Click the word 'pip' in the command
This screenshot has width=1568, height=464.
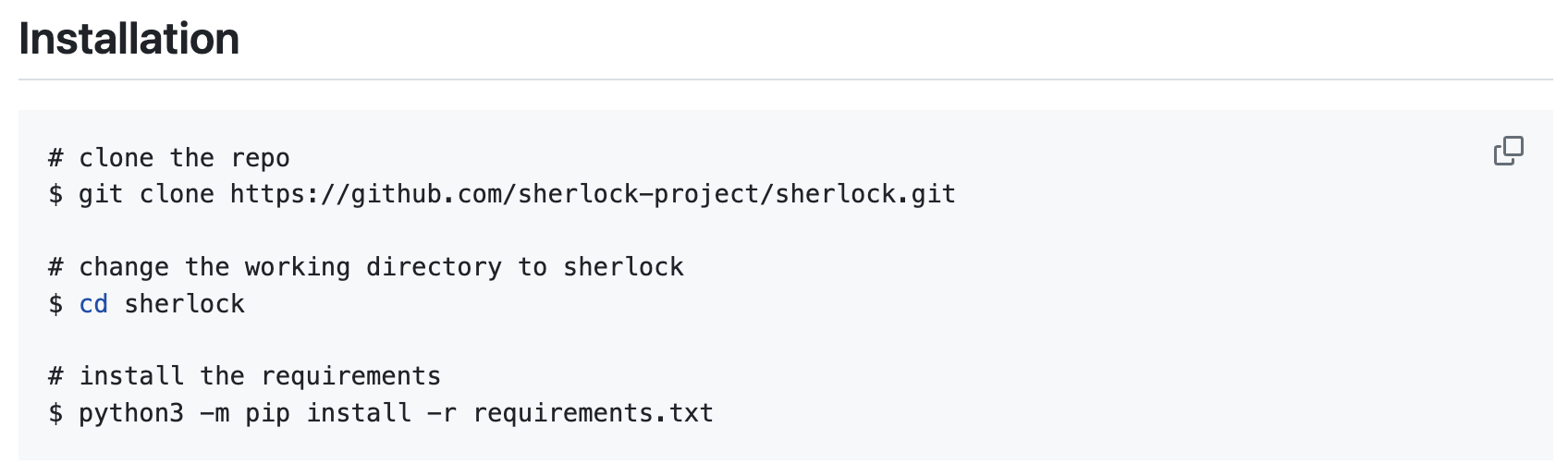268,413
